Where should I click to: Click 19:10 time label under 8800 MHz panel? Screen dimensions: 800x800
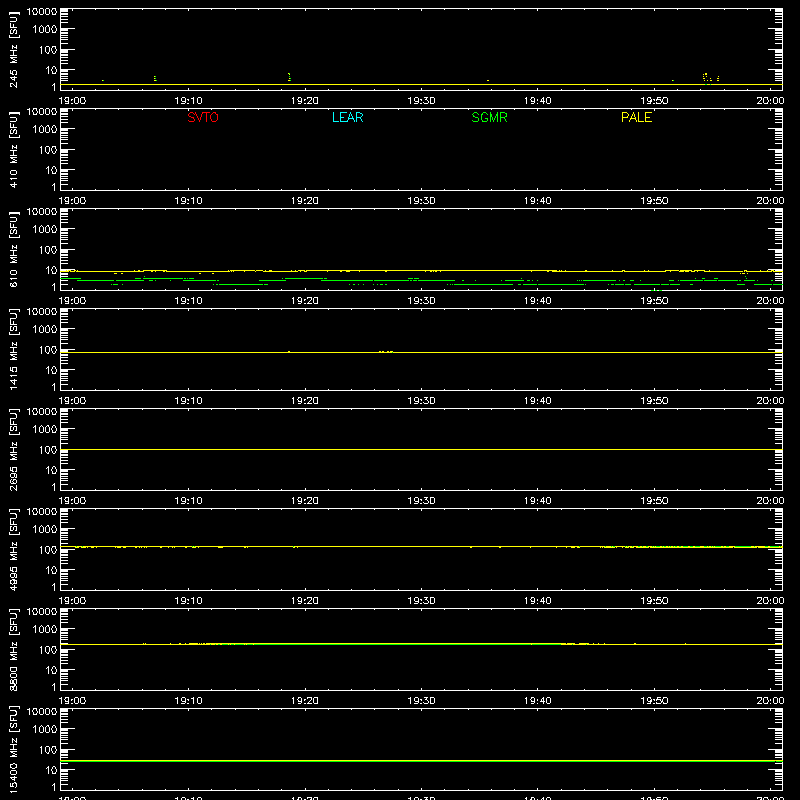[188, 701]
